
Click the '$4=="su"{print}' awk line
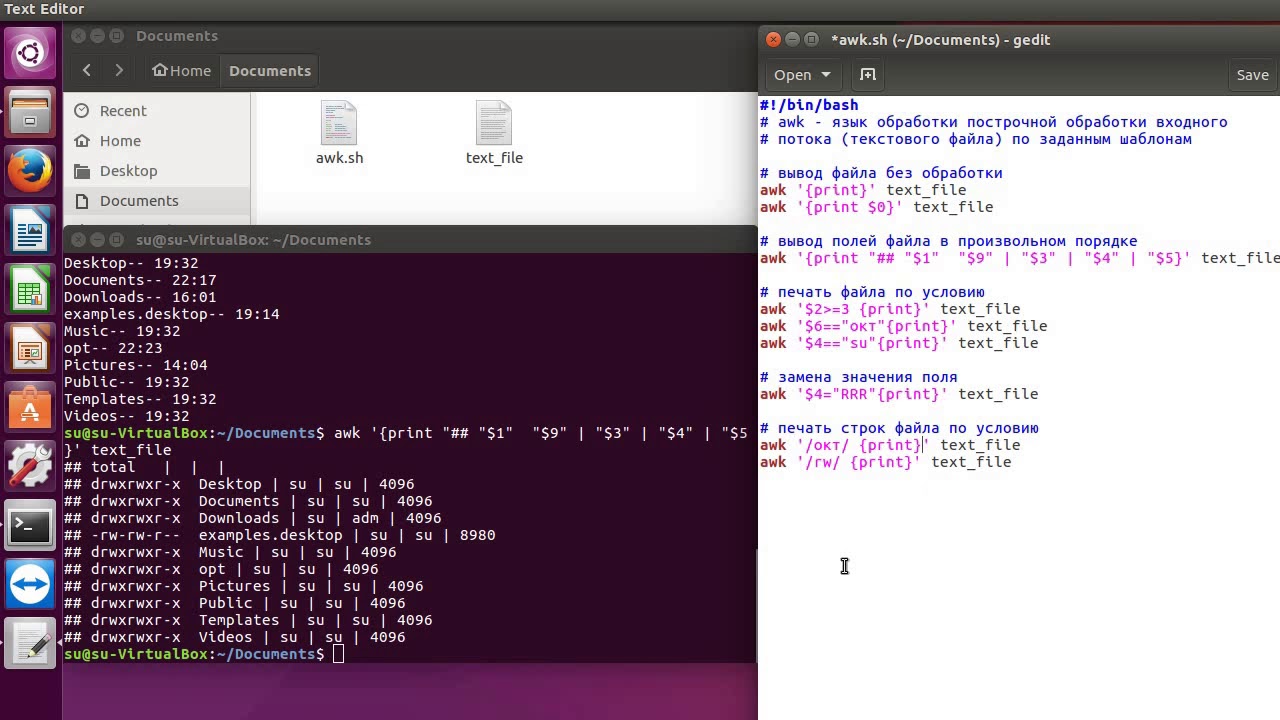tap(899, 343)
